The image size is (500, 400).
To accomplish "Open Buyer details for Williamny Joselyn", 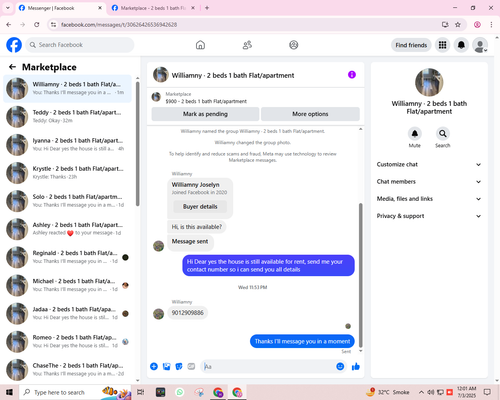I will pyautogui.click(x=200, y=207).
